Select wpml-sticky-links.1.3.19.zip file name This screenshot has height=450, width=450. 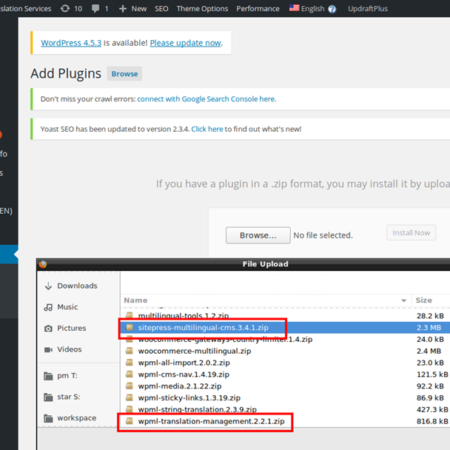point(189,398)
